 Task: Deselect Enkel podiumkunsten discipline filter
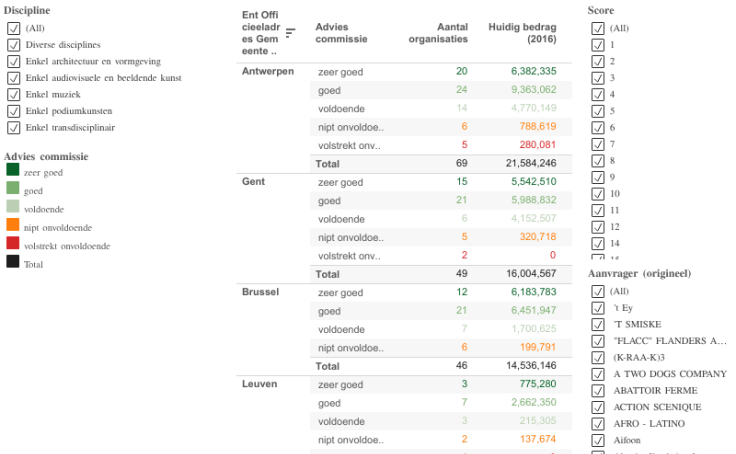point(14,111)
